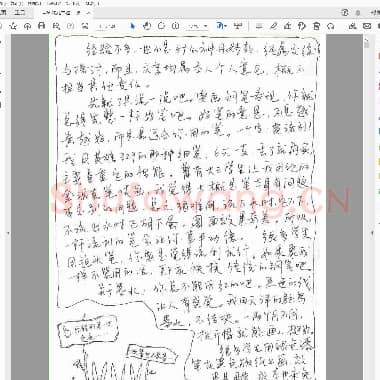Viewport: 380px width, 380px height.
Task: Close the open document tab
Action: [x=88, y=13]
